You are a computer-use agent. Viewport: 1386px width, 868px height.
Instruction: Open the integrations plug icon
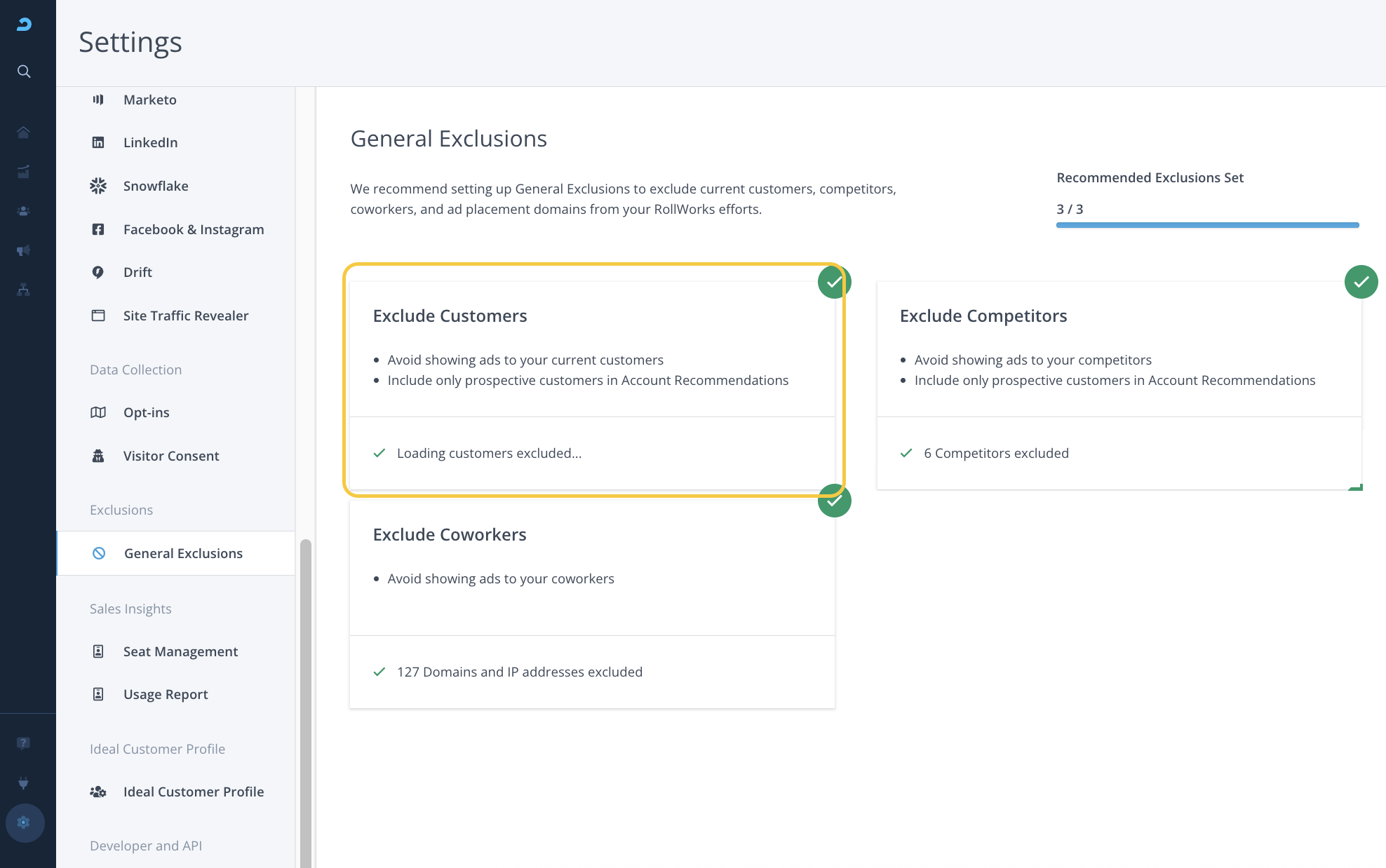point(24,783)
